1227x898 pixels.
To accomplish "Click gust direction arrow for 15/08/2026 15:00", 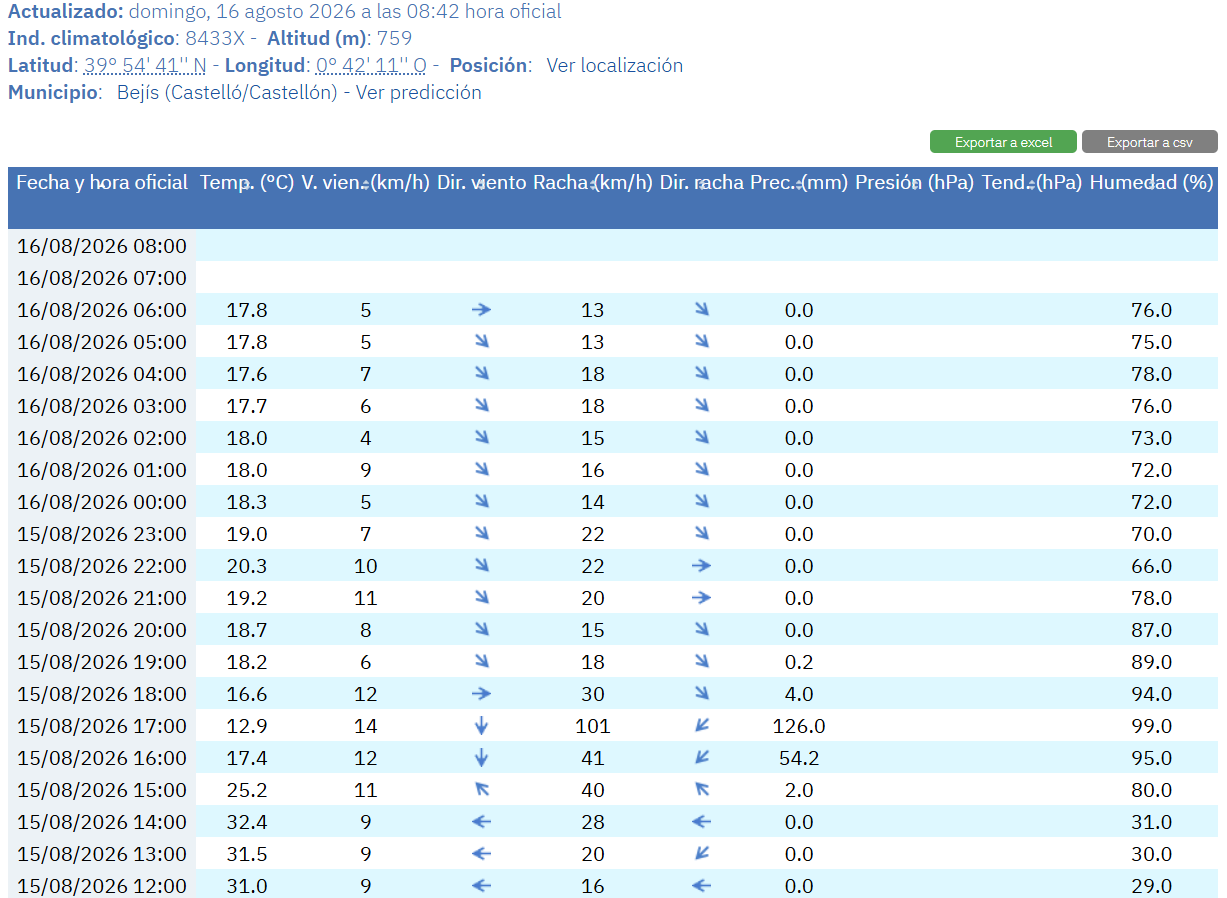I will click(701, 790).
